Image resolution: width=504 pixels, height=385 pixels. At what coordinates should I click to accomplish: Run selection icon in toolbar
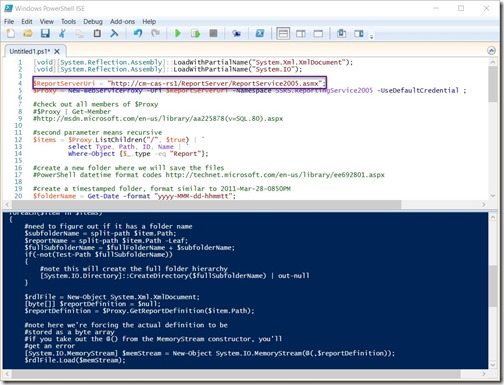[x=195, y=33]
